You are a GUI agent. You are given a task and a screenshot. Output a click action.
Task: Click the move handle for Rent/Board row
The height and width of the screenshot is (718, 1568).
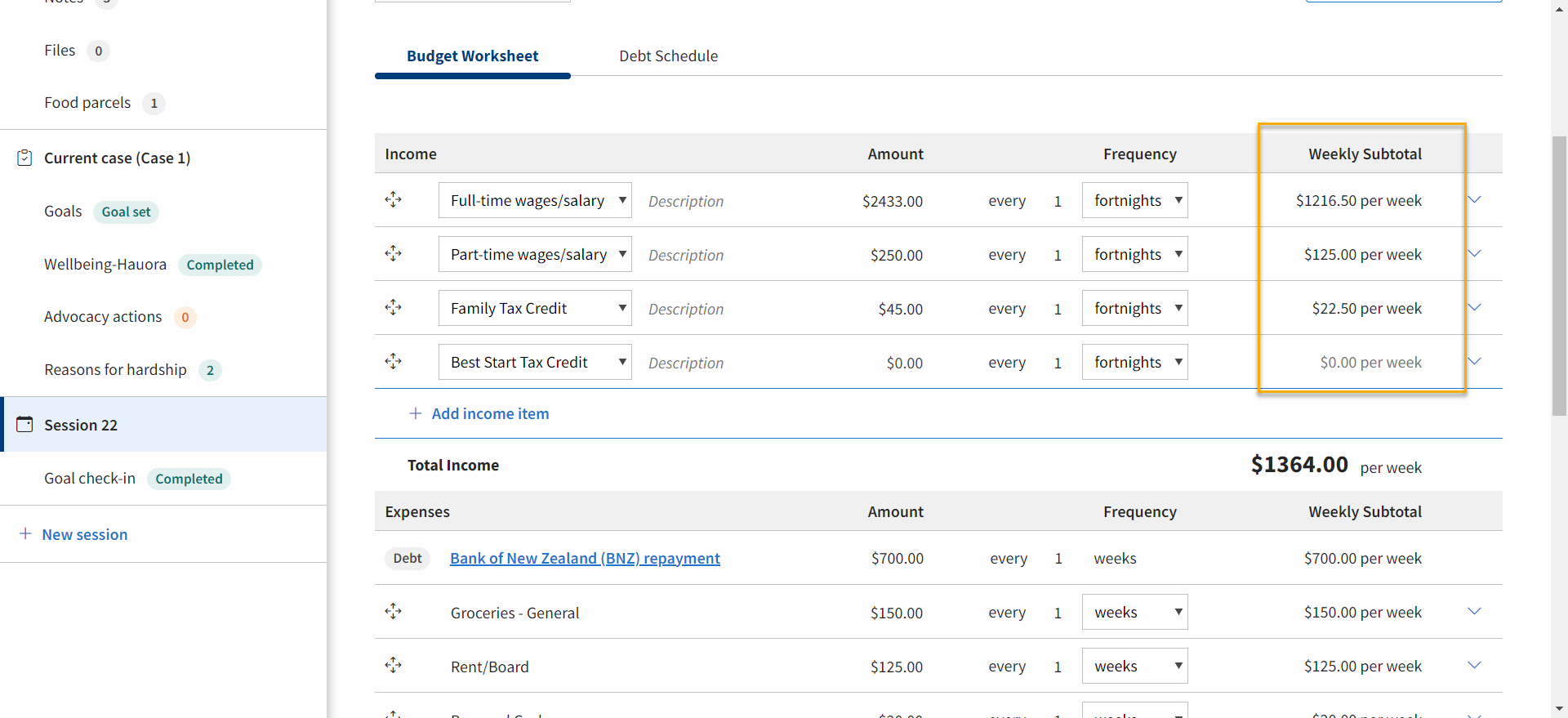[393, 665]
